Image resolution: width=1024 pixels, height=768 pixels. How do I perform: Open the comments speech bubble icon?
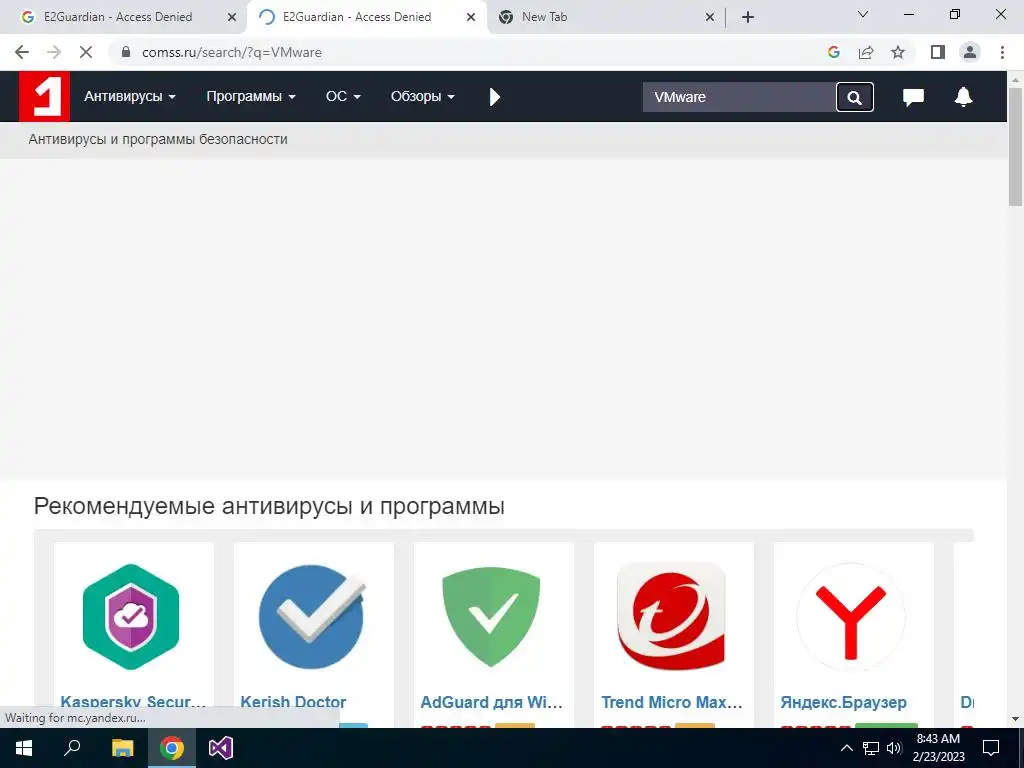pyautogui.click(x=913, y=97)
